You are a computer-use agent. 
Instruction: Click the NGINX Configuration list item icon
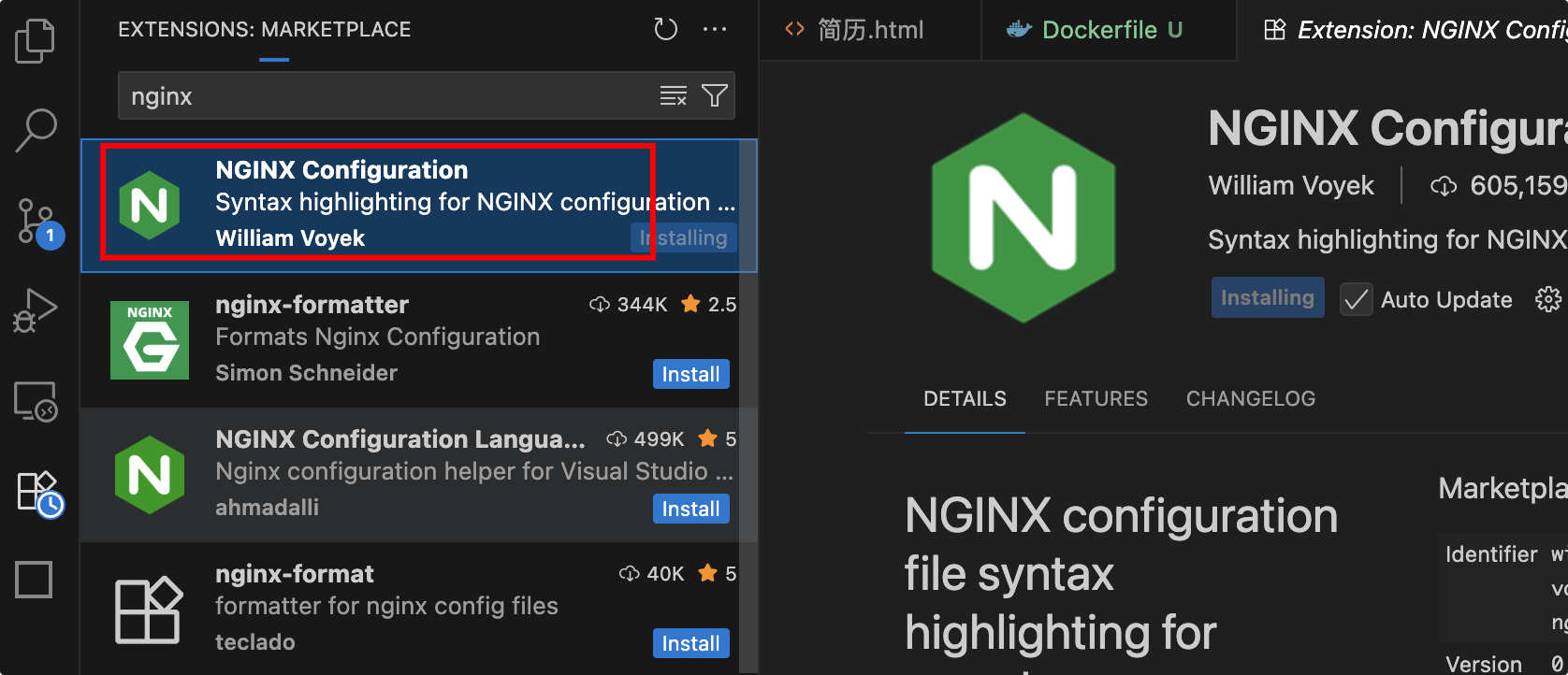tap(150, 206)
